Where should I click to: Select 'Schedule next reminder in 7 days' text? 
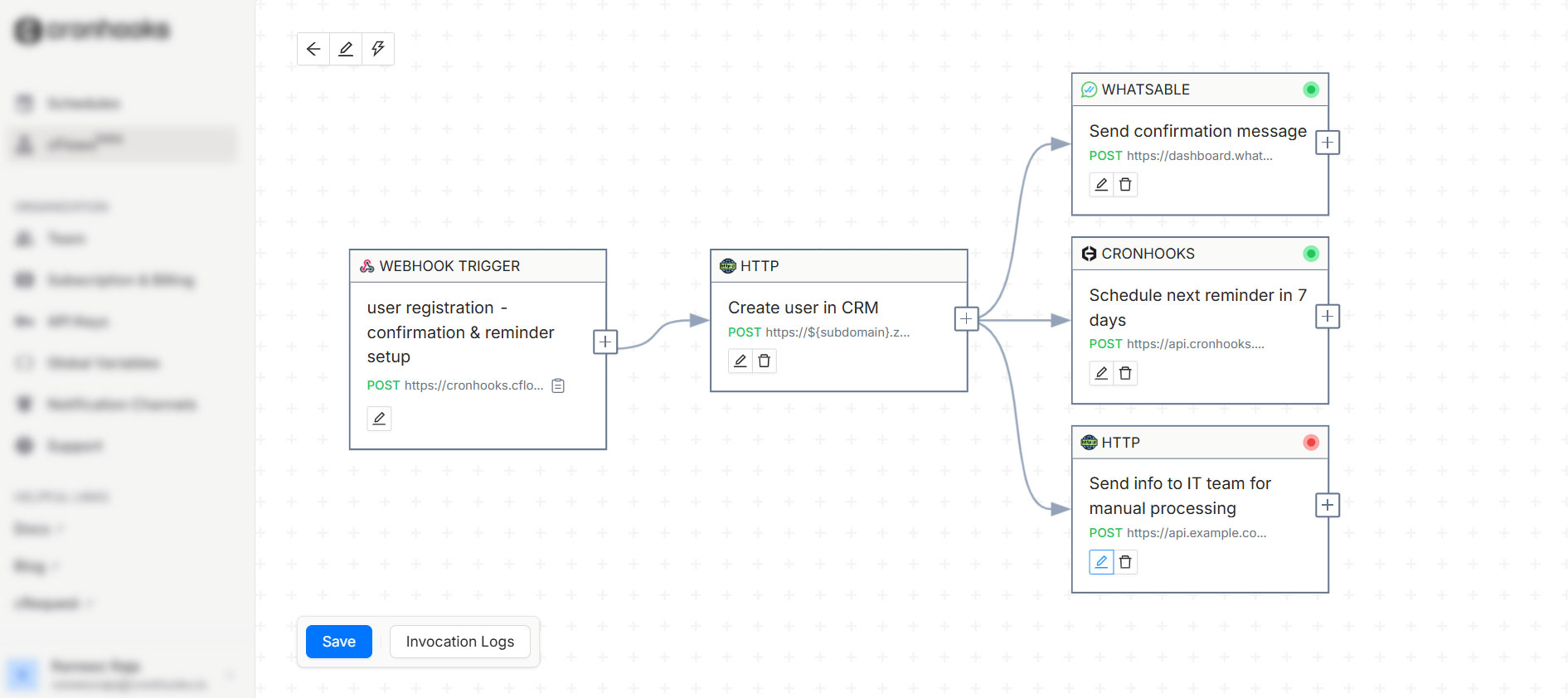[1197, 308]
